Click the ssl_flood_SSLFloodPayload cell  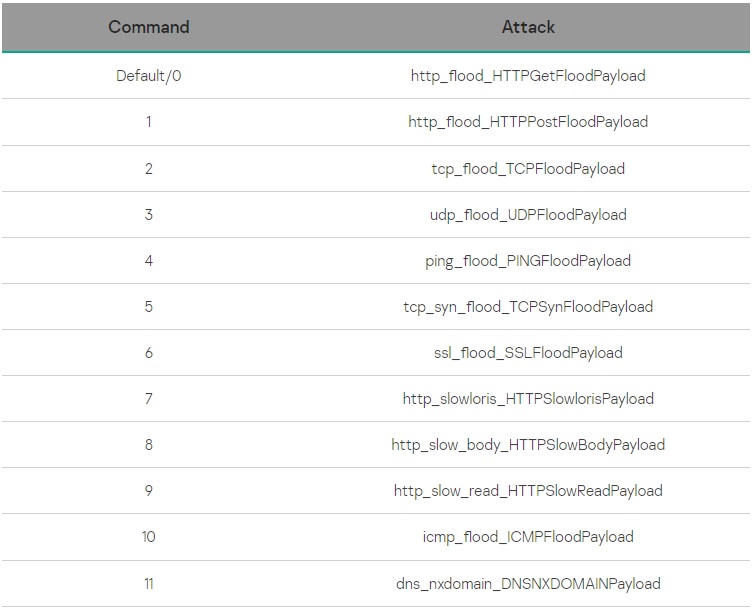coord(528,353)
